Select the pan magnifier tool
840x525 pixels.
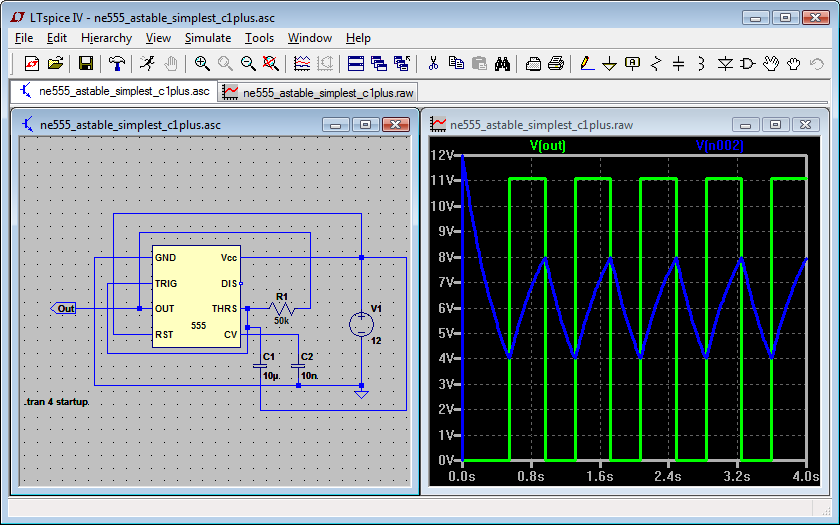[225, 64]
